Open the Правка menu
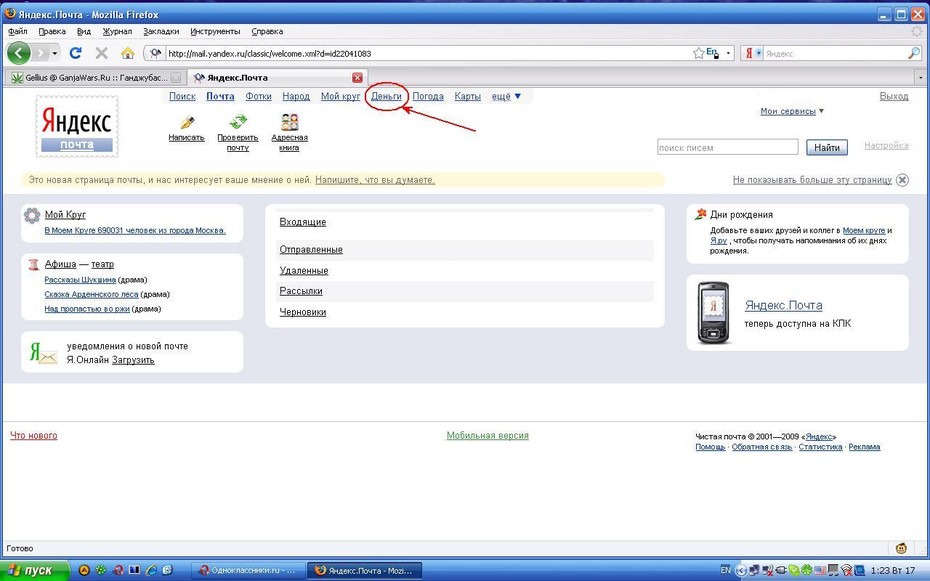 click(x=52, y=31)
